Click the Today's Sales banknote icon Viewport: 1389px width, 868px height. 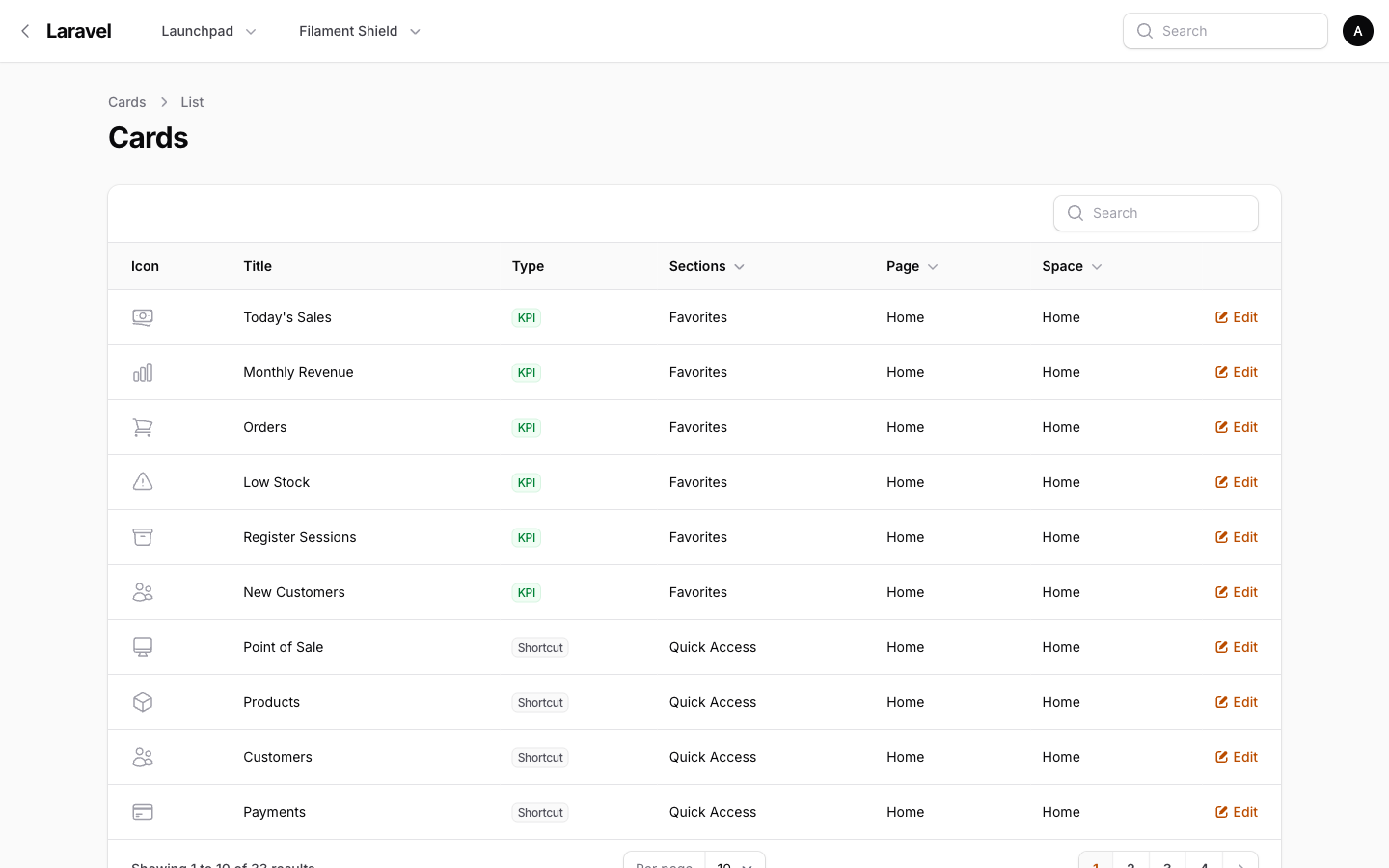(143, 317)
